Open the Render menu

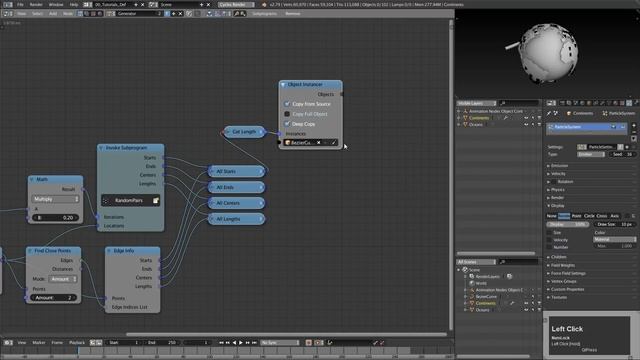point(36,4)
